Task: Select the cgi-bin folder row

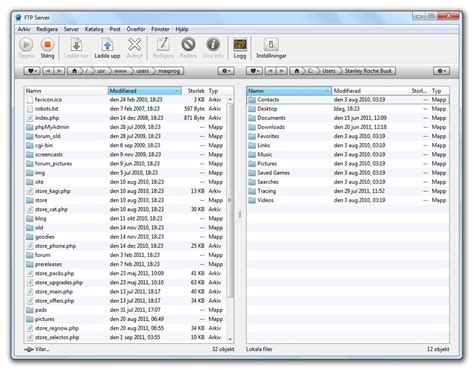Action: (125, 145)
